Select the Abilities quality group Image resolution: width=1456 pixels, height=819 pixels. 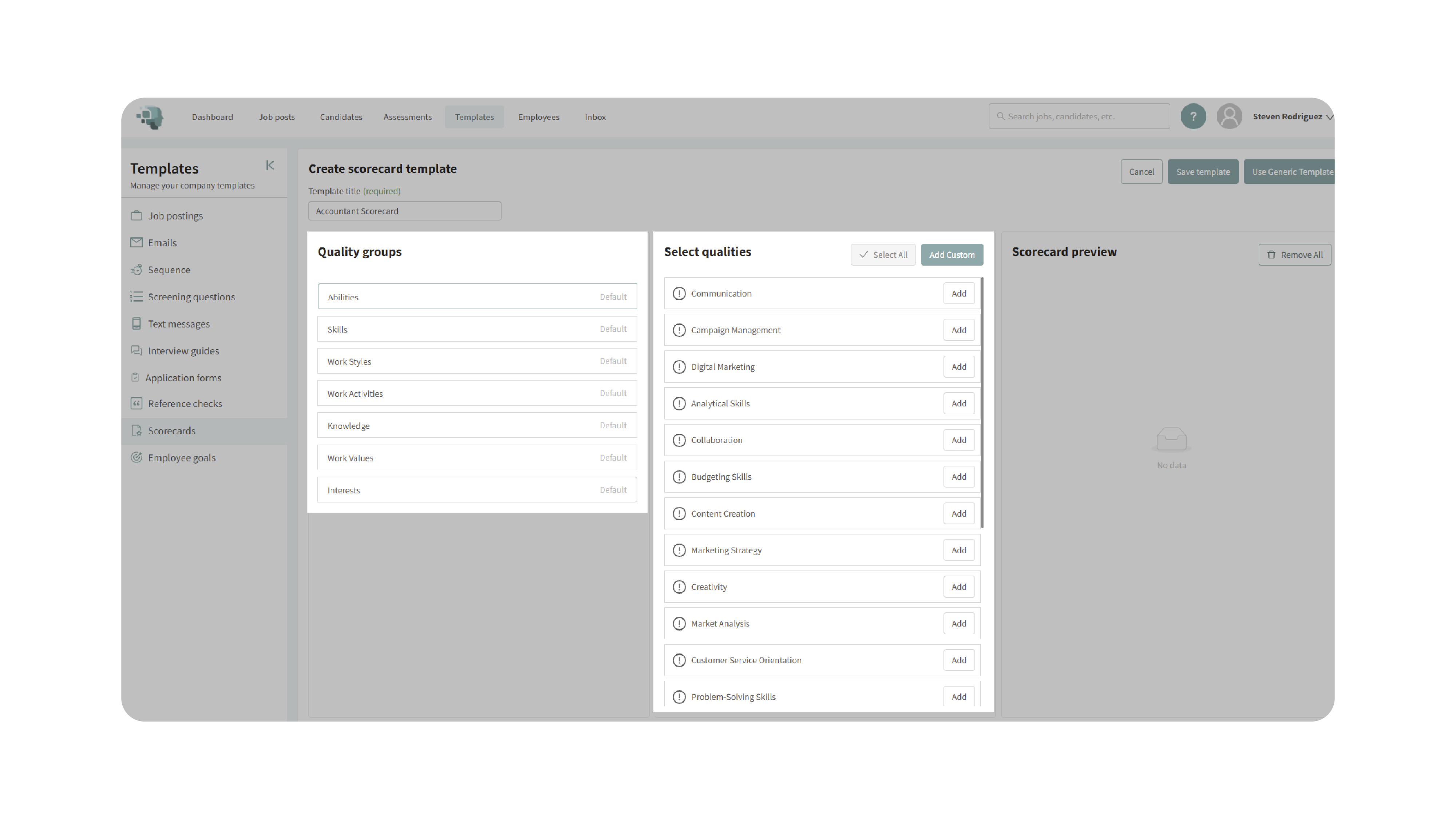tap(477, 297)
